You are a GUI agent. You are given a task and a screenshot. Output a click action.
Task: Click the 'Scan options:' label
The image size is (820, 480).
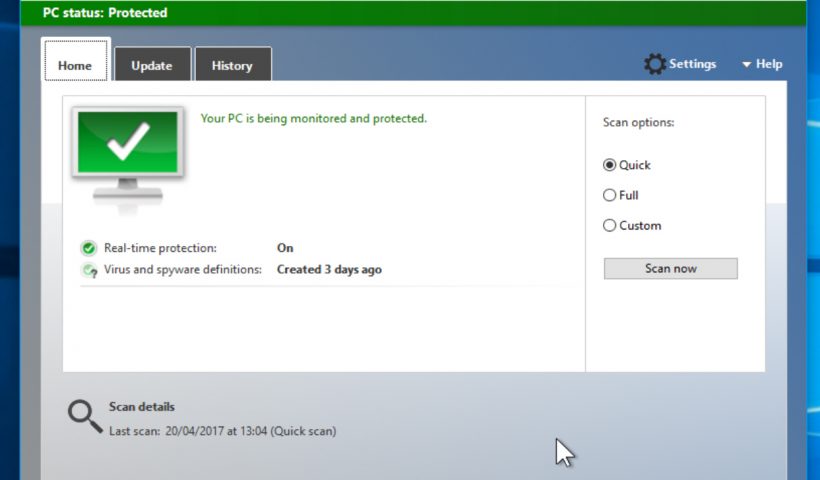pos(639,123)
